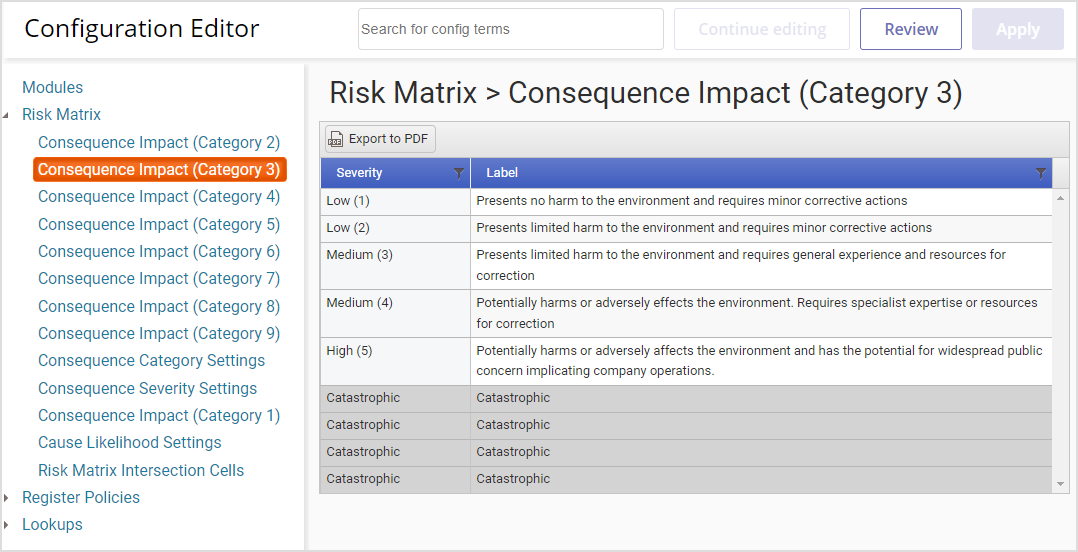
Task: Click the table scrollbar up arrow
Action: (1060, 197)
